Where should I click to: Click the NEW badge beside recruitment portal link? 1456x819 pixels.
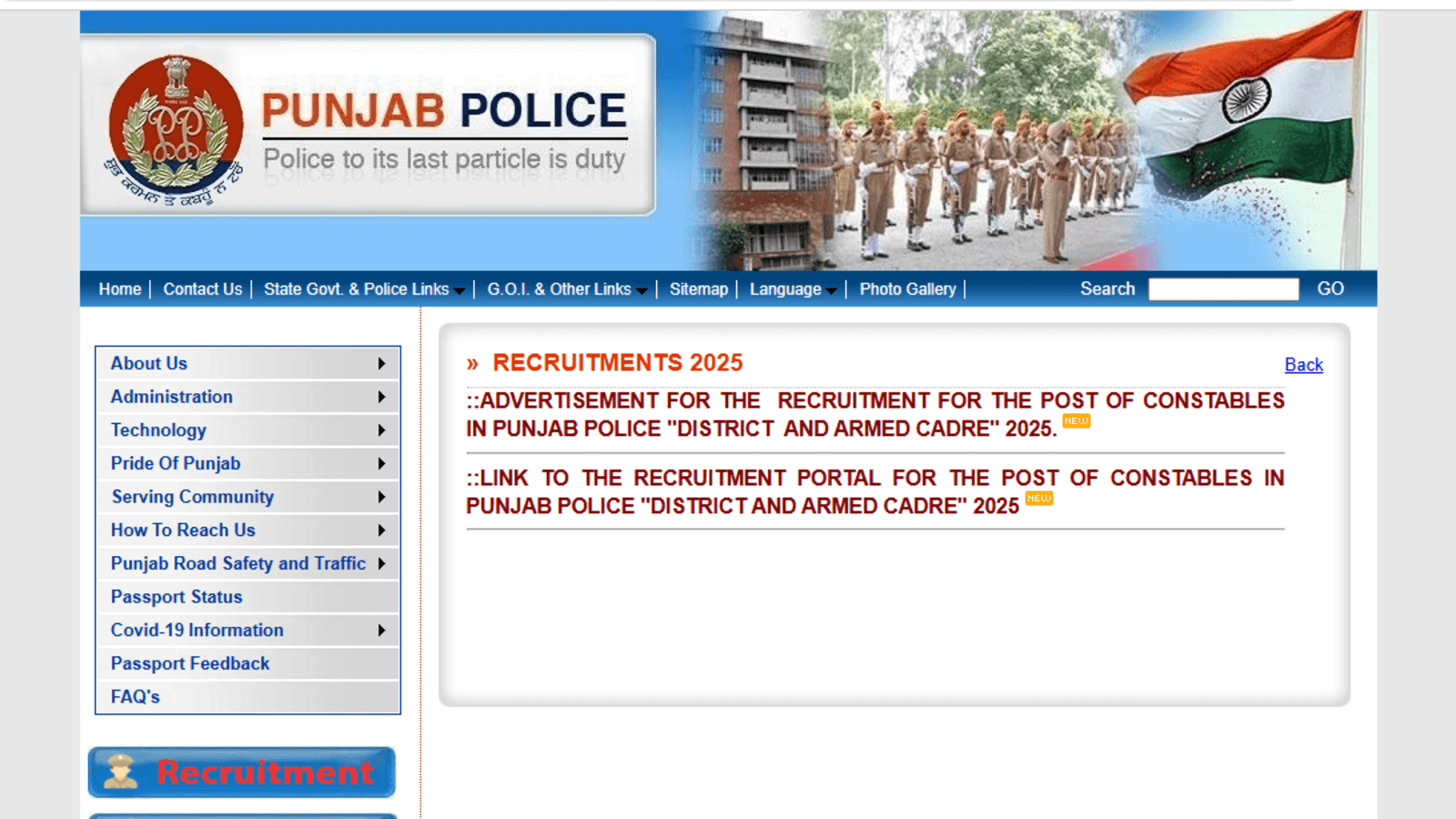[1038, 499]
